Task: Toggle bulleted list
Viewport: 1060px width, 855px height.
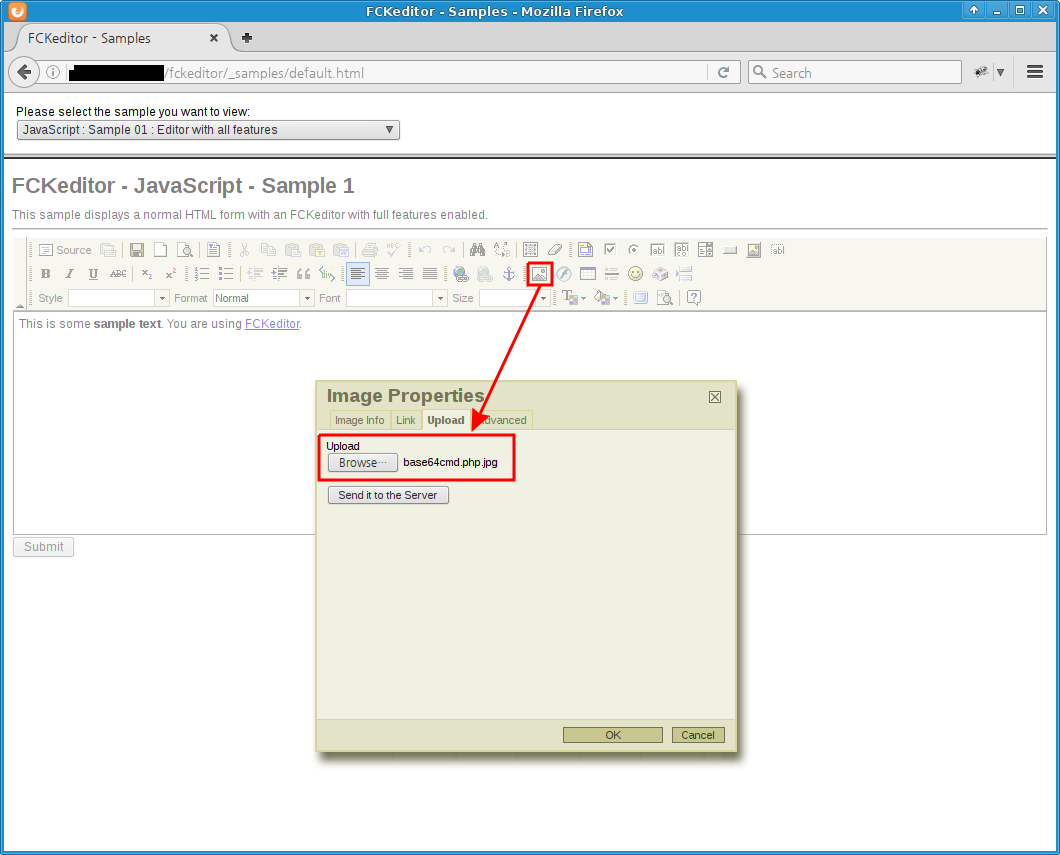Action: coord(226,274)
